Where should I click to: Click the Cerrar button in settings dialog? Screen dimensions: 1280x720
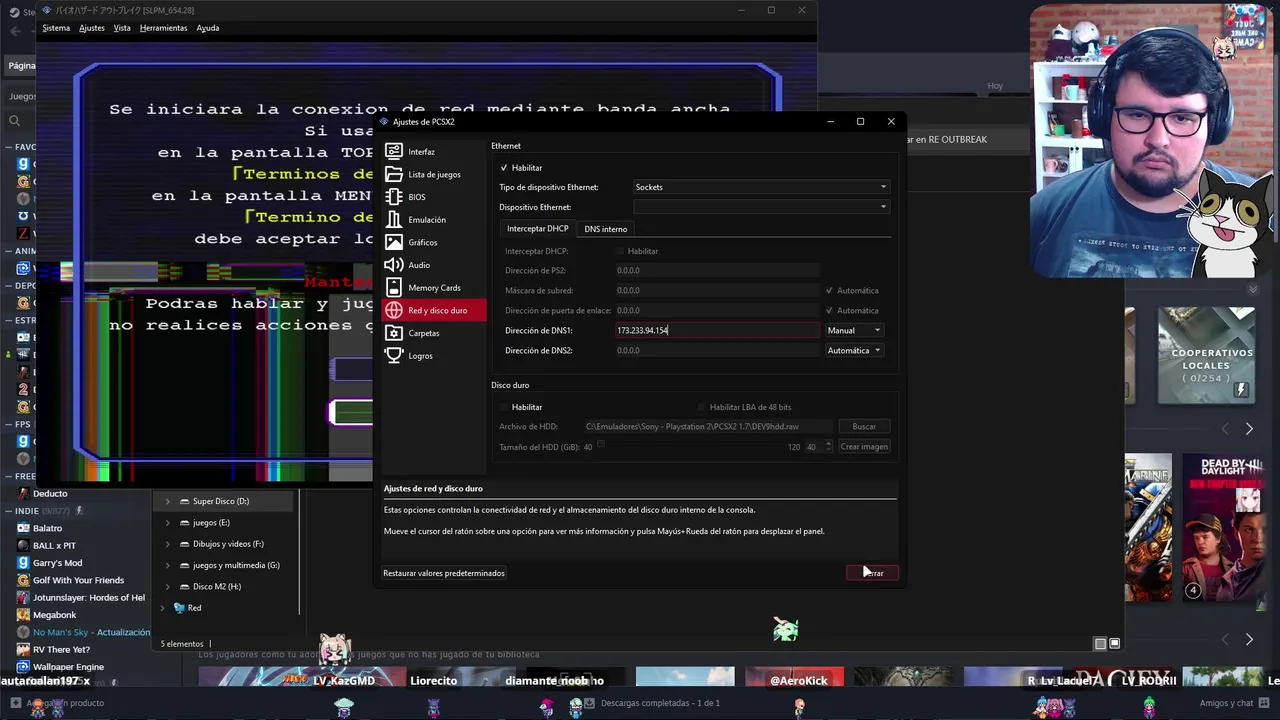pos(872,573)
